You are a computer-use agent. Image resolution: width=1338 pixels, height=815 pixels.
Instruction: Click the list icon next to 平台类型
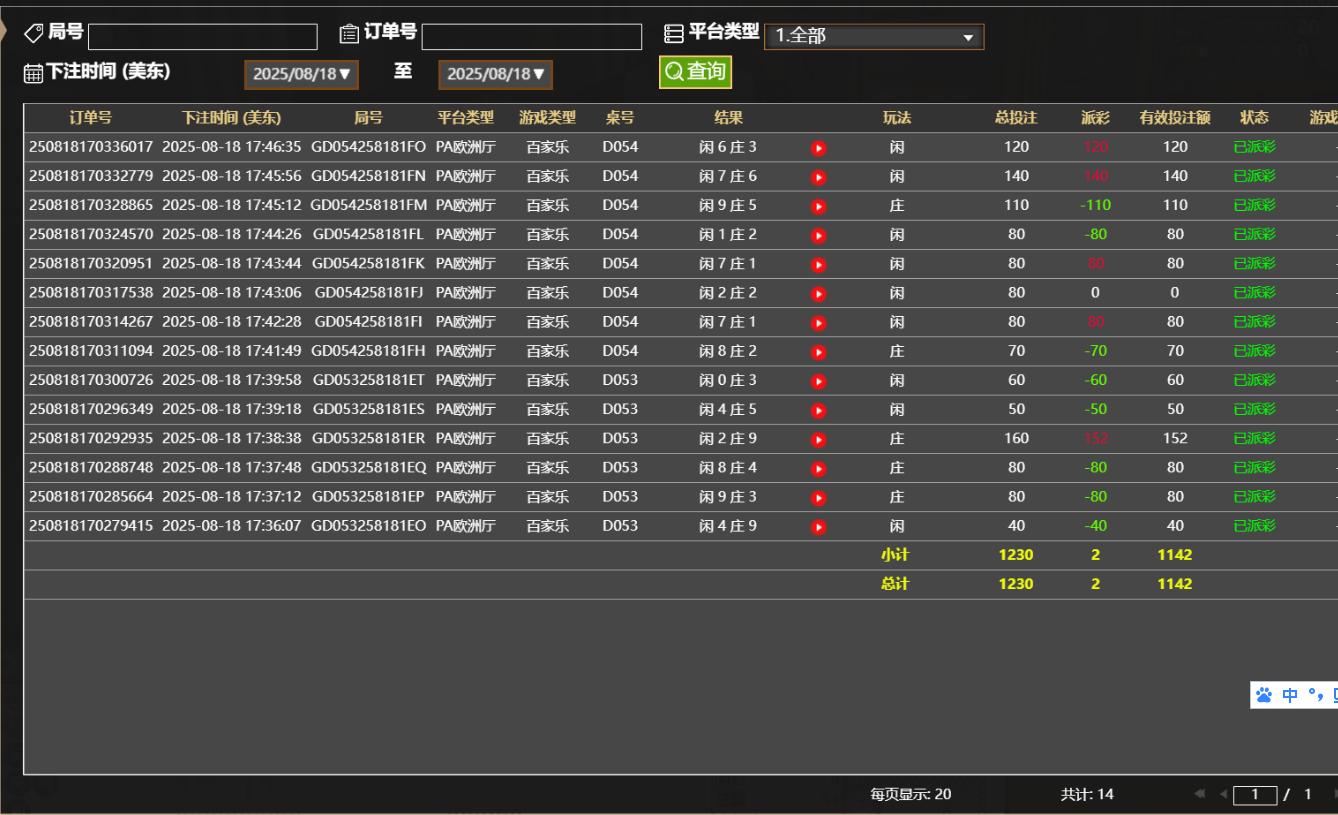(x=675, y=32)
